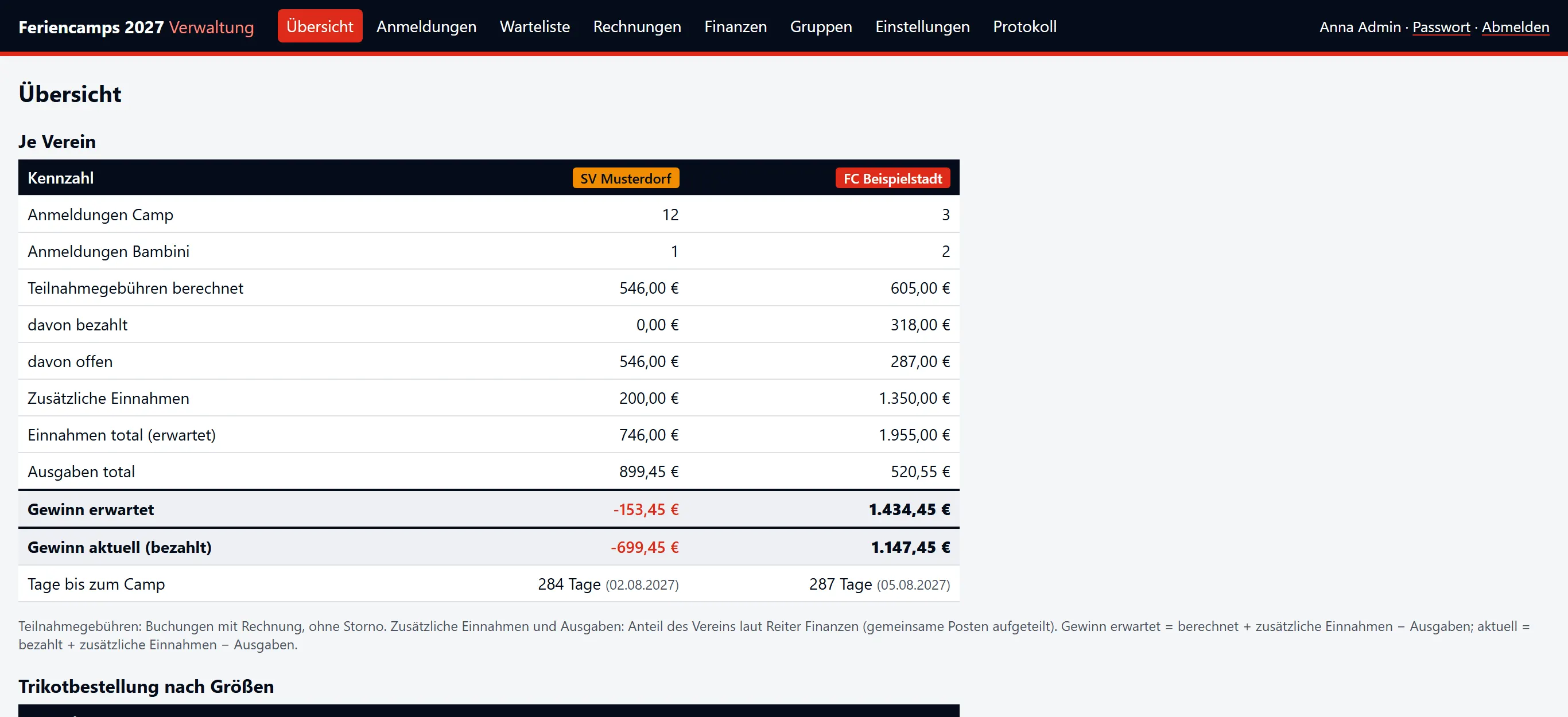Image resolution: width=1568 pixels, height=717 pixels.
Task: Click the Kennzahl column header
Action: (x=61, y=178)
